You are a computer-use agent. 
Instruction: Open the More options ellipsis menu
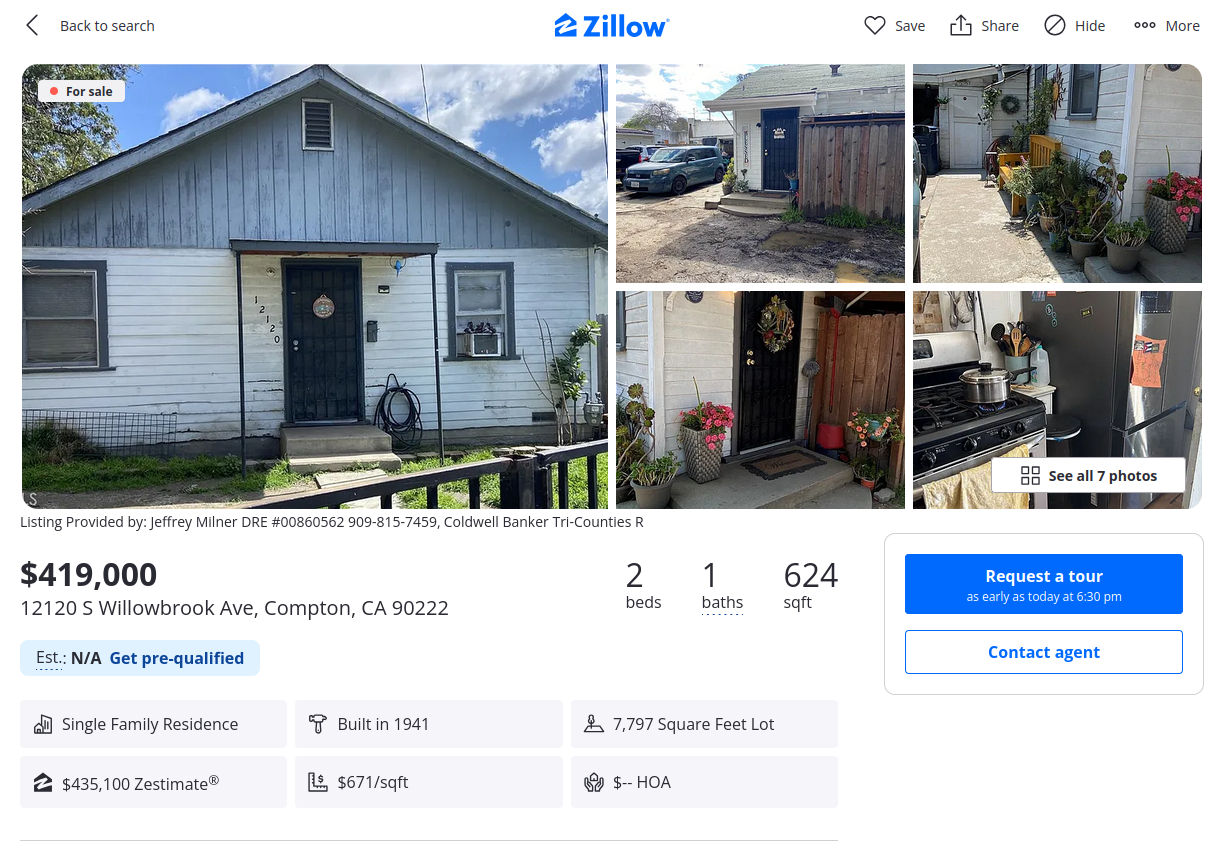[x=1145, y=26]
